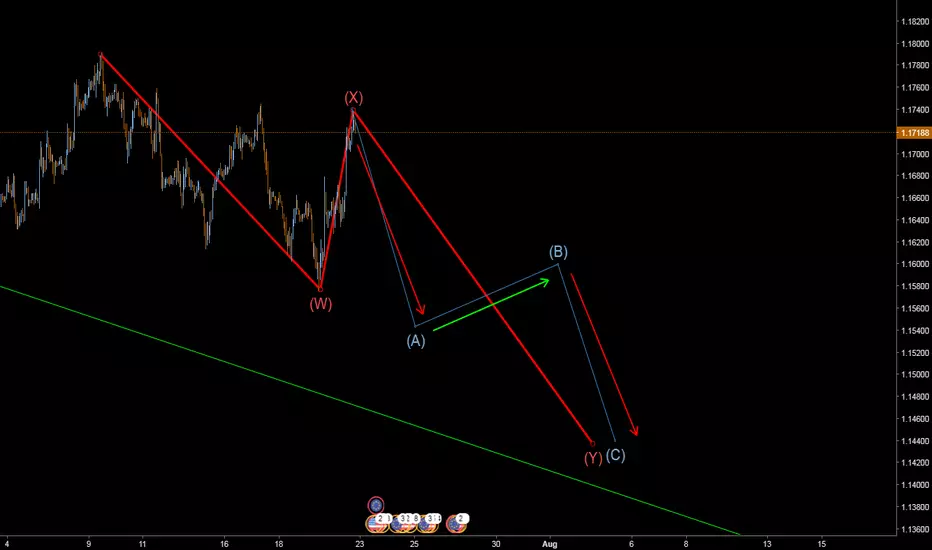The height and width of the screenshot is (550, 932).
Task: Click the 1.14000 price axis label
Action: click(915, 485)
